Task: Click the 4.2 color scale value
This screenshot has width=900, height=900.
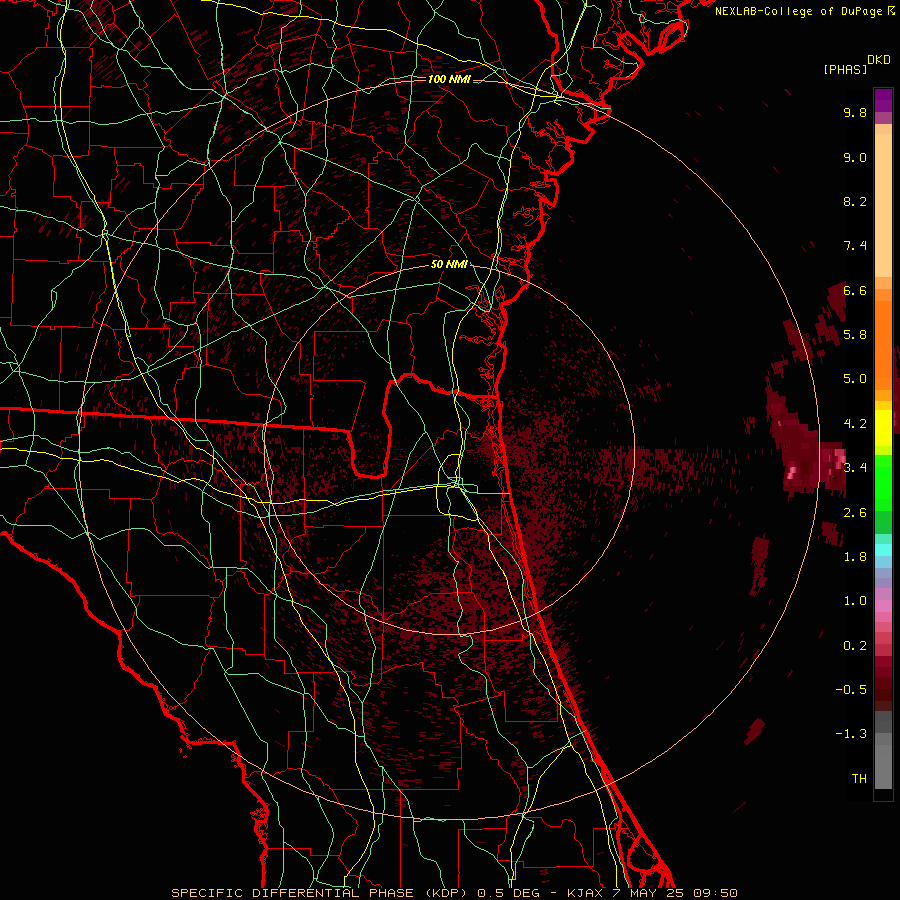Action: click(855, 424)
